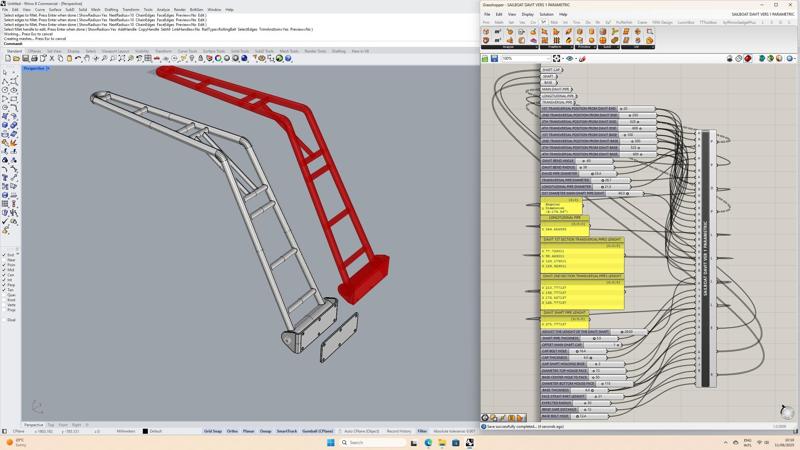The width and height of the screenshot is (800, 450).
Task: Click Grasshopper blue Save icon
Action: (x=494, y=59)
